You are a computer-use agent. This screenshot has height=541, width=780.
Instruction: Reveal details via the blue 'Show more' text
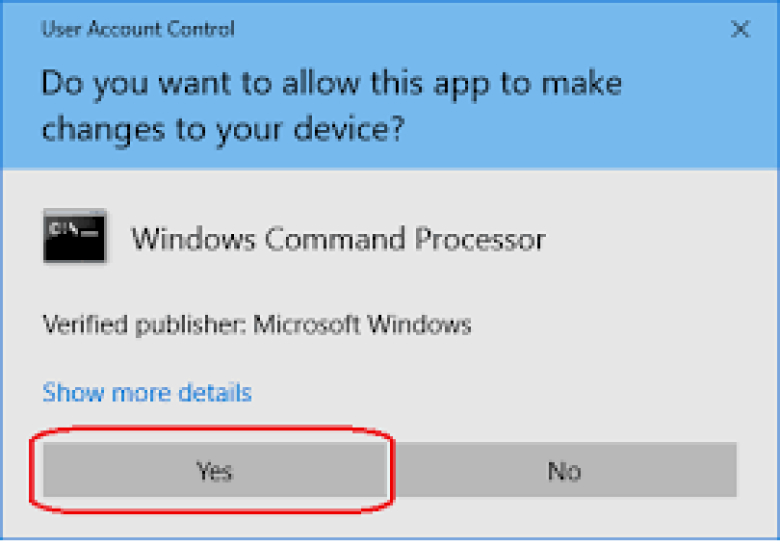coord(147,392)
